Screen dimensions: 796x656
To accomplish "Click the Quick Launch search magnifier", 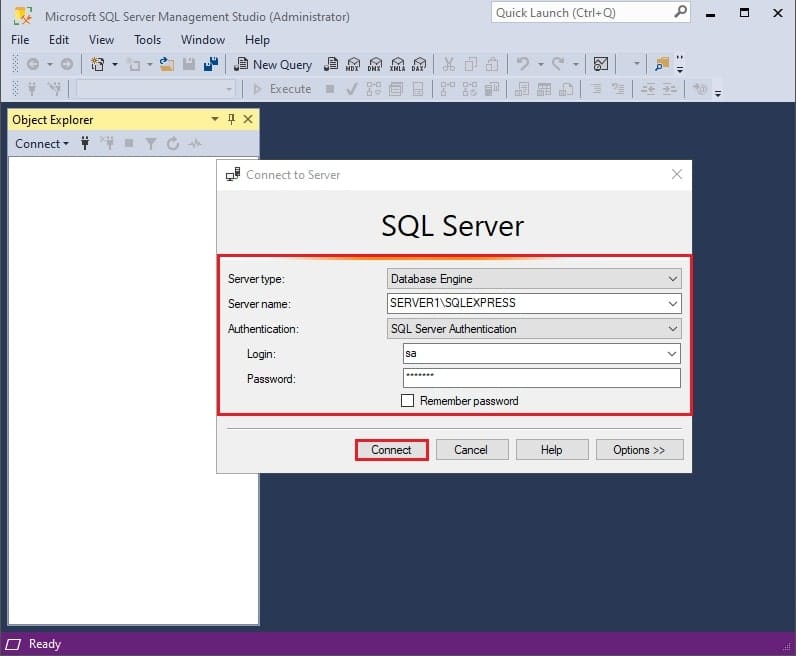I will 680,12.
